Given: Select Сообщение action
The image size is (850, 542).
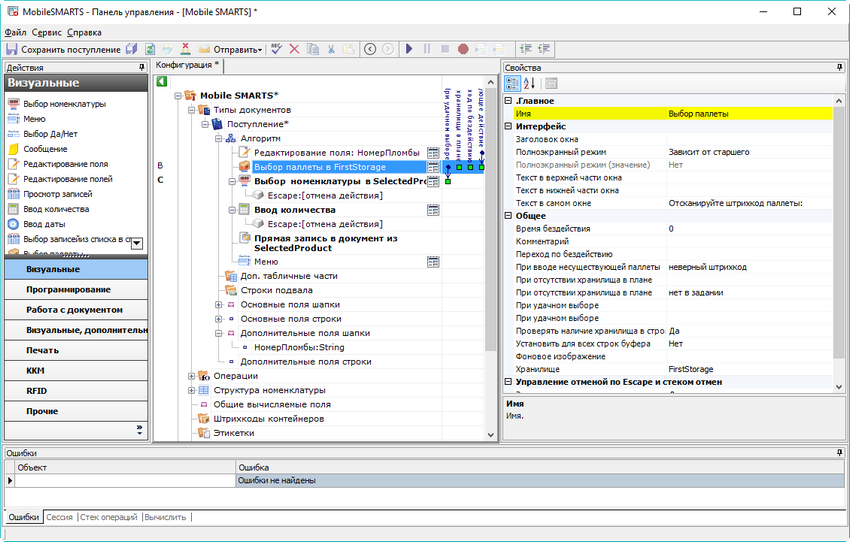Looking at the screenshot, I should [x=45, y=149].
